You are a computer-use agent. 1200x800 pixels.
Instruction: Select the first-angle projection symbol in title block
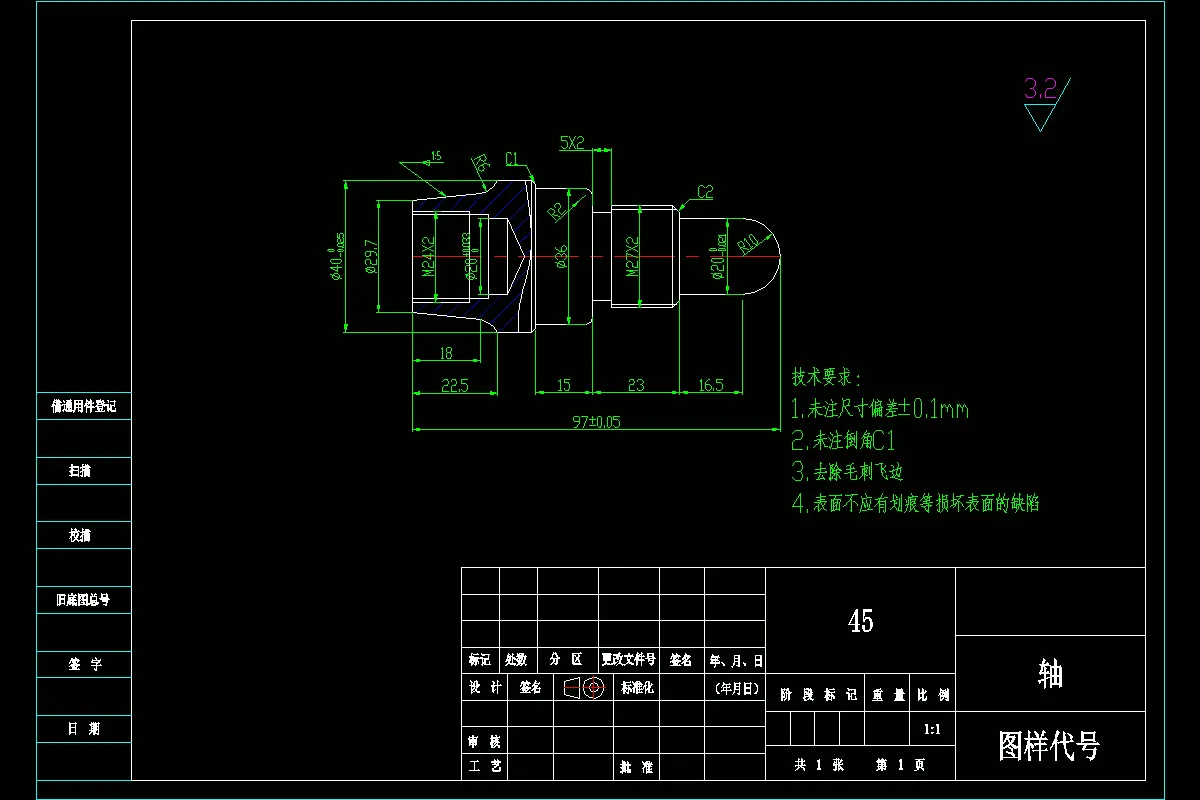click(583, 688)
